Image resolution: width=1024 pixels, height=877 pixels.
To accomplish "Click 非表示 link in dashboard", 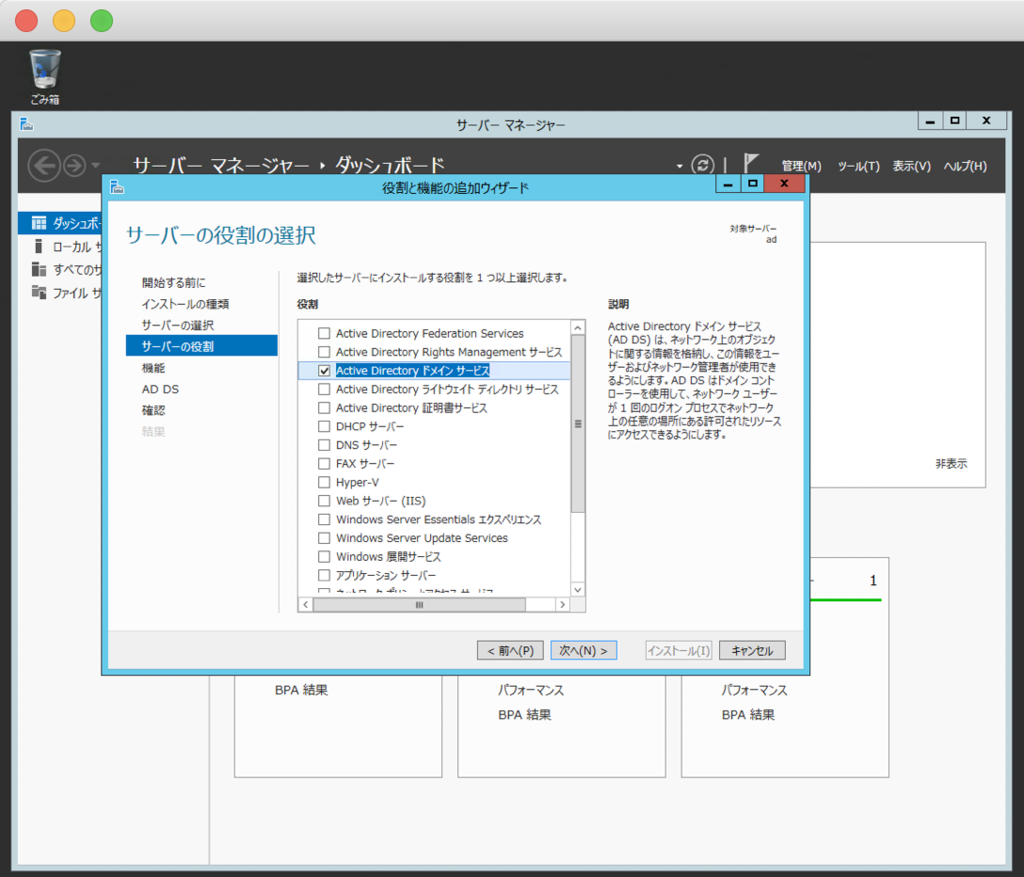I will tap(951, 464).
